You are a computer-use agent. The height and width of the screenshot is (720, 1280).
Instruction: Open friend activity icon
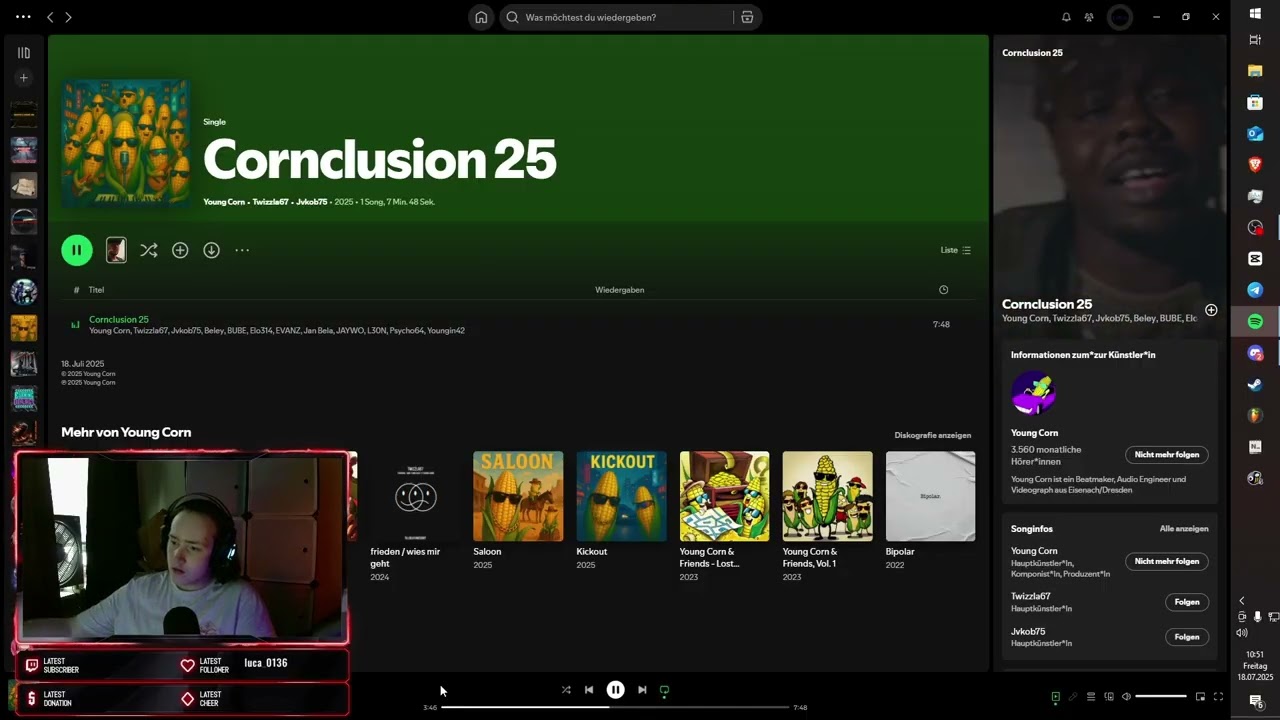coord(1089,17)
